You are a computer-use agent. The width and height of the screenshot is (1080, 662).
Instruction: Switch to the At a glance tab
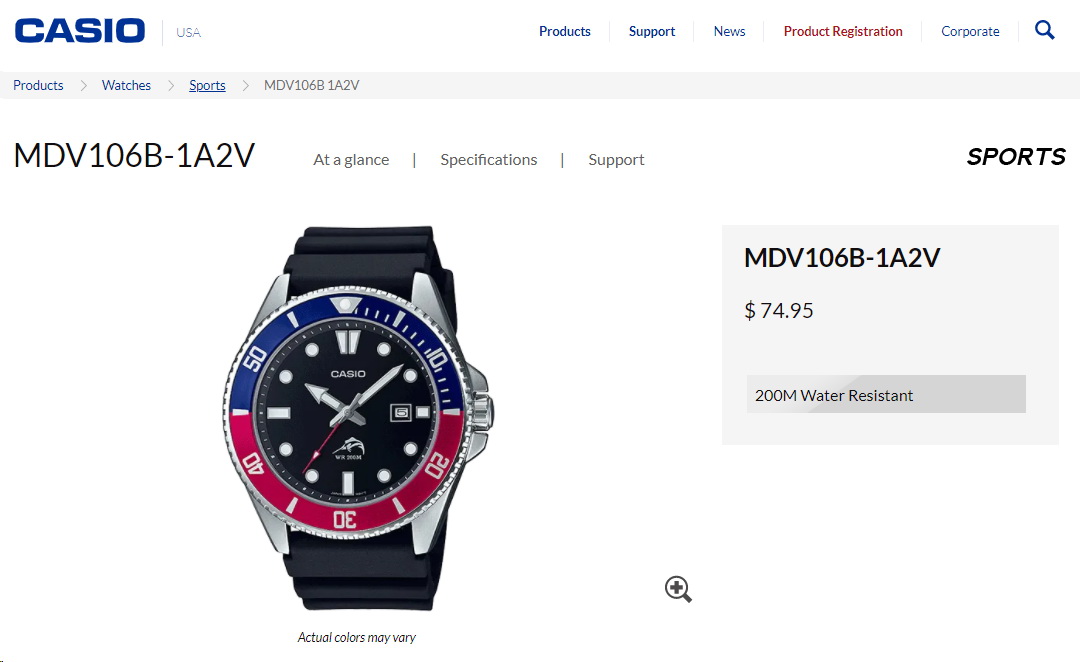(351, 160)
